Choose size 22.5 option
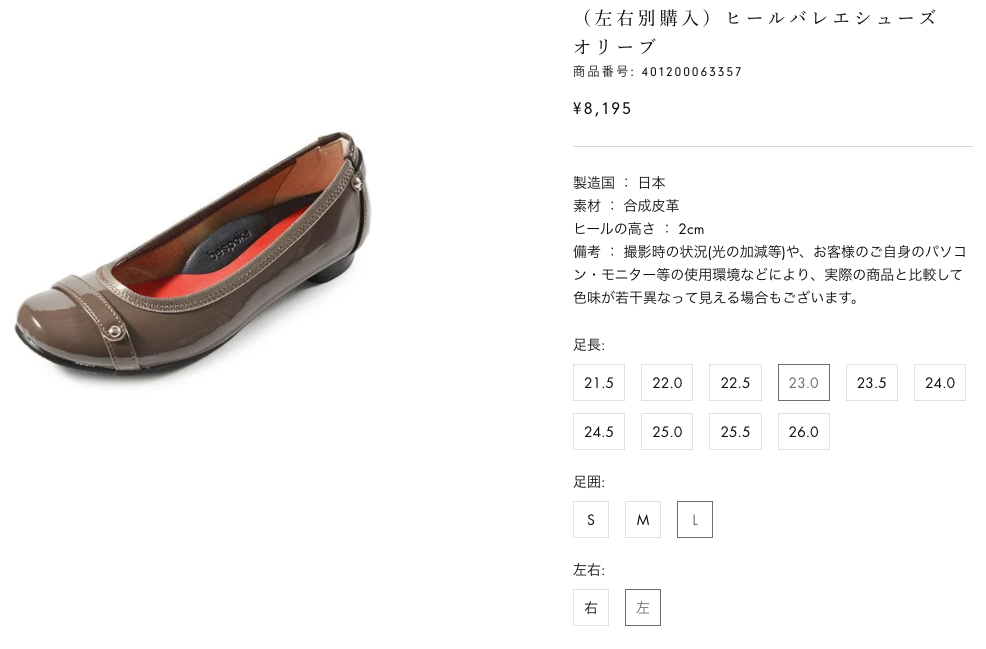986x649 pixels. pyautogui.click(x=735, y=382)
